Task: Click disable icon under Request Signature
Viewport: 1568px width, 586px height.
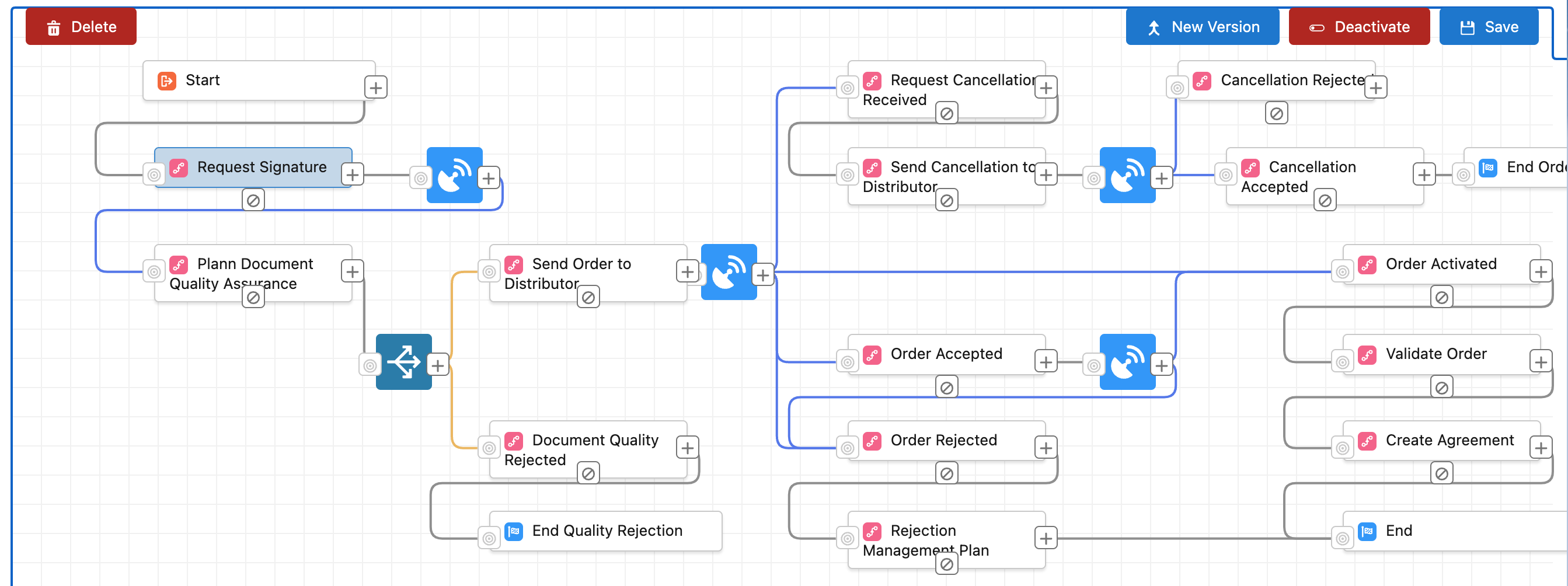Action: [x=253, y=200]
